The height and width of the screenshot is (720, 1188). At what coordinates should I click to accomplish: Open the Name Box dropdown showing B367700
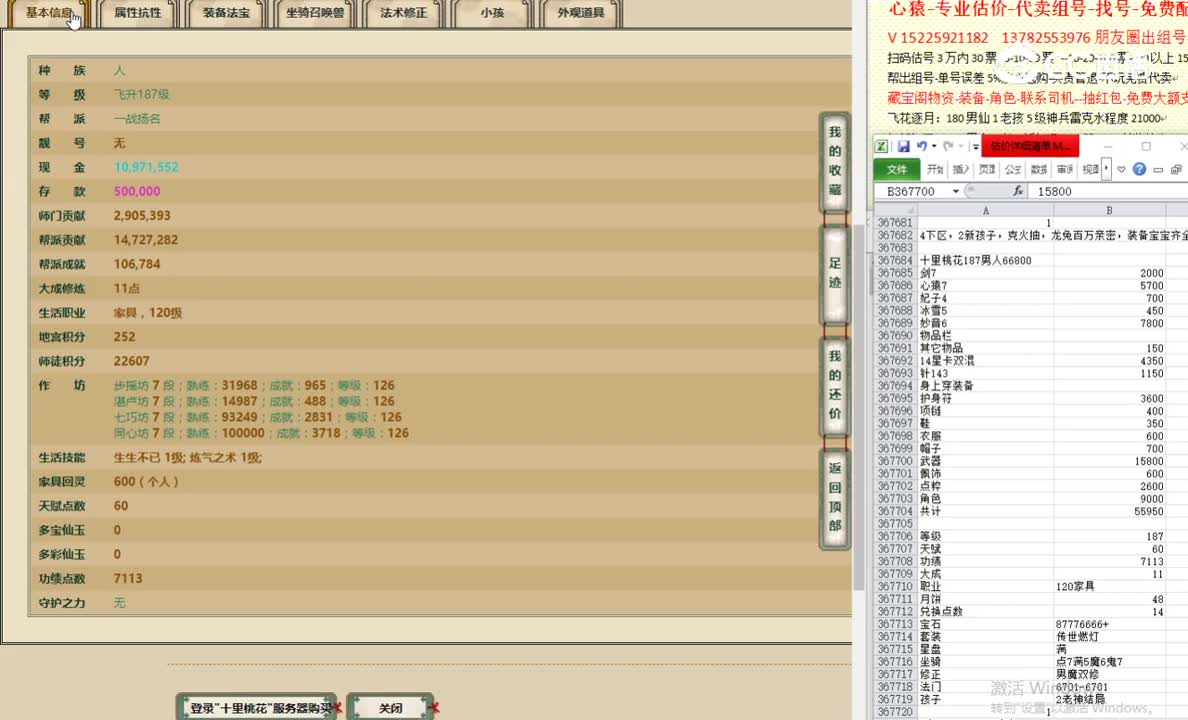pos(956,190)
